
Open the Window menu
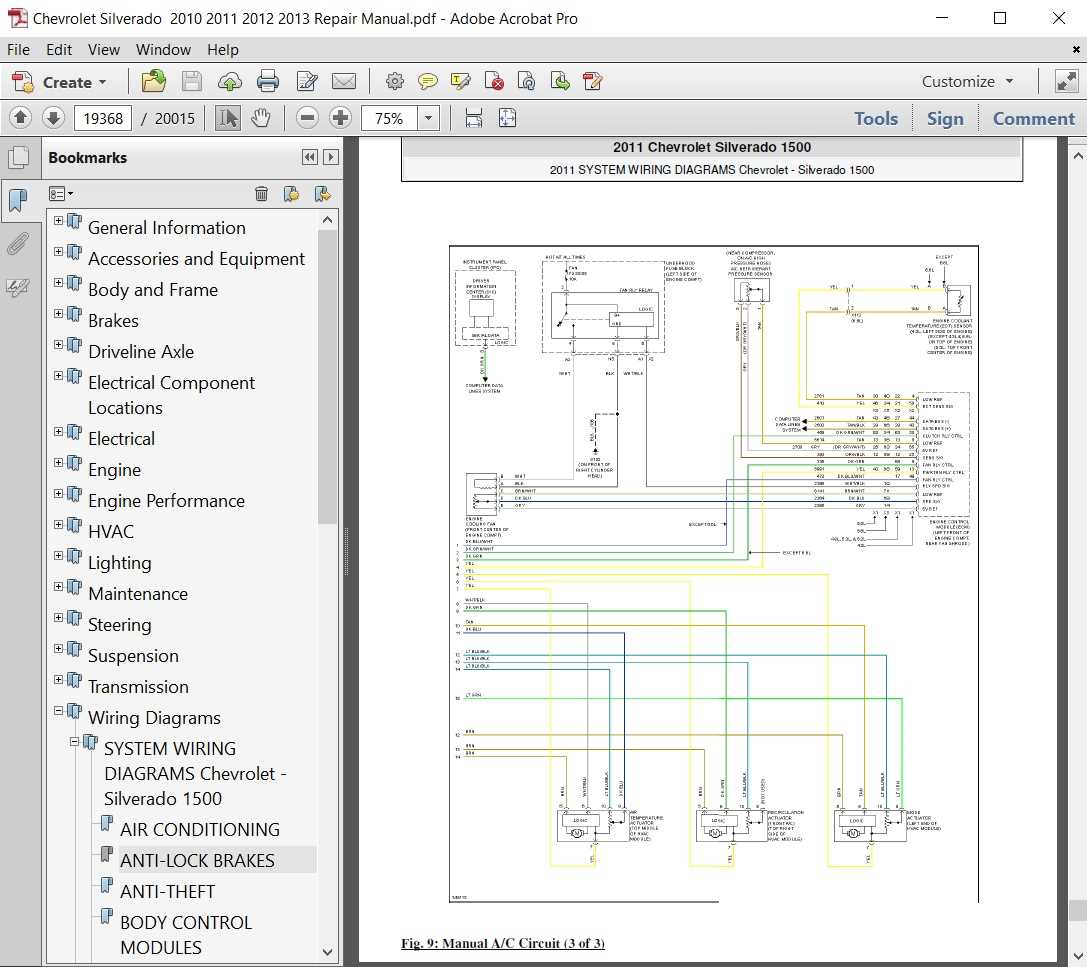coord(163,50)
